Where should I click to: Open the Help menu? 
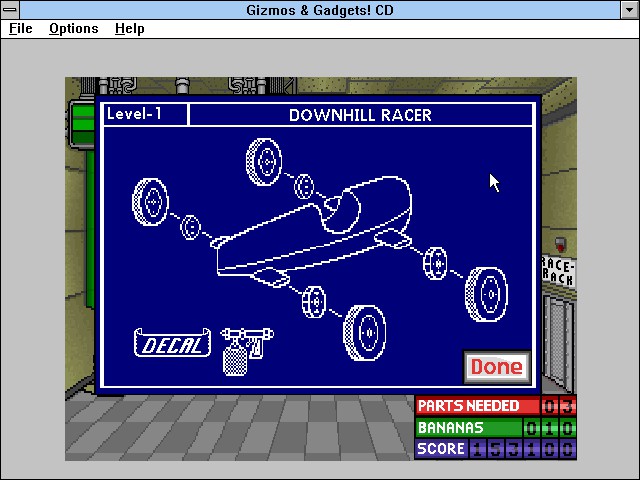coord(129,29)
